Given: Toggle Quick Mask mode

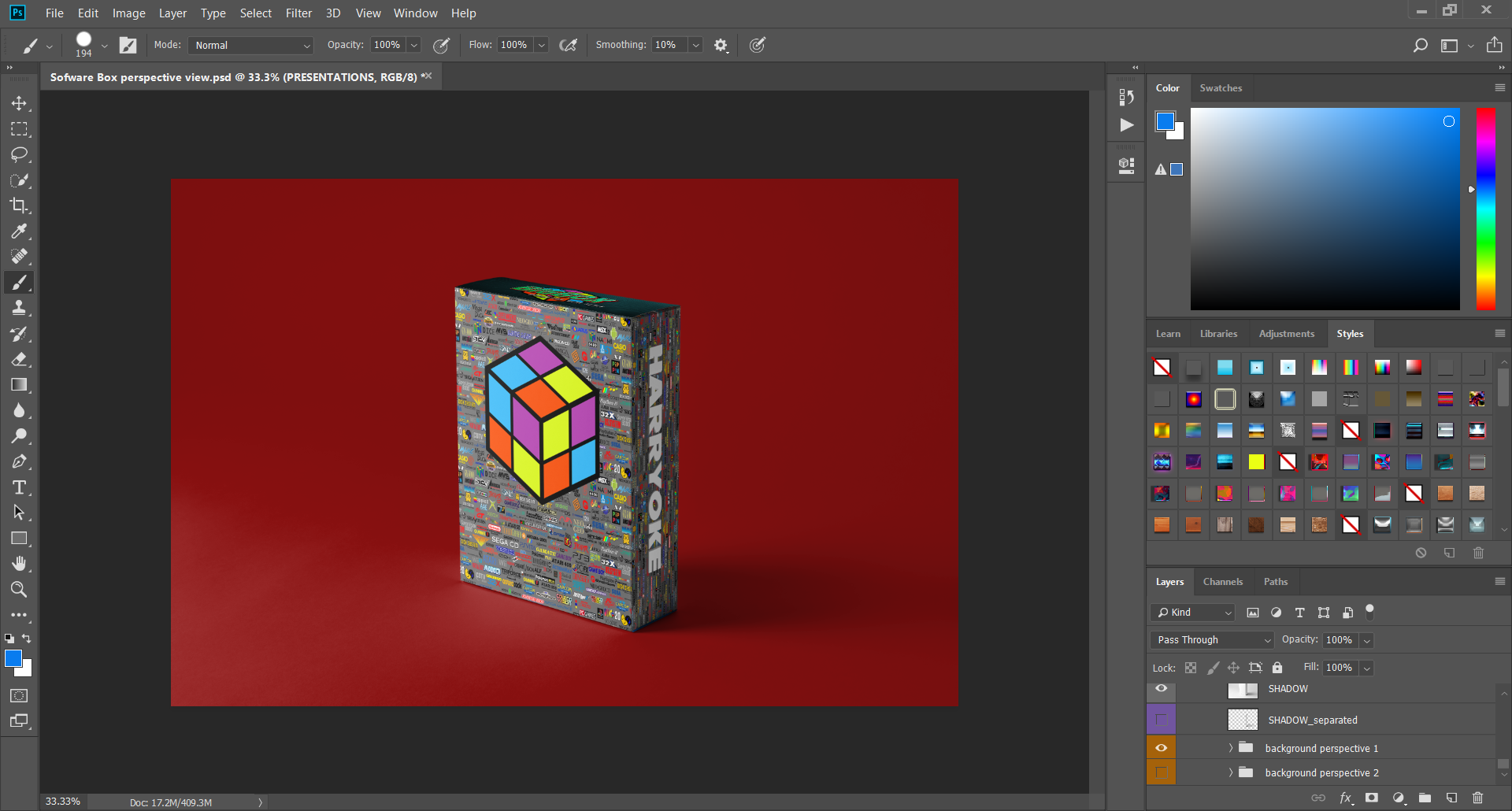Looking at the screenshot, I should pyautogui.click(x=19, y=696).
